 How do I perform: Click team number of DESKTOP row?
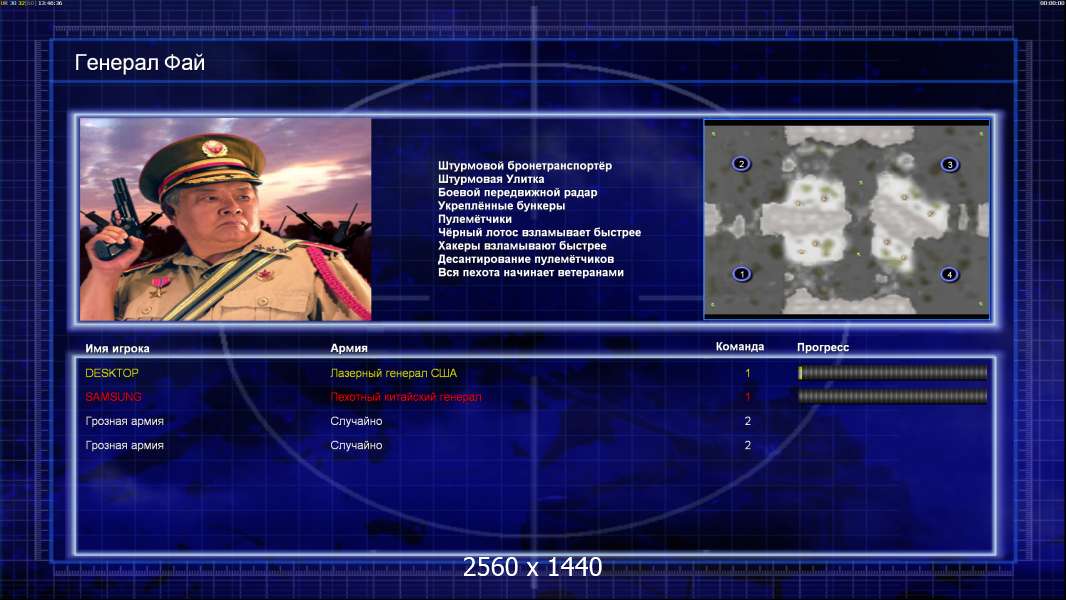click(x=748, y=373)
